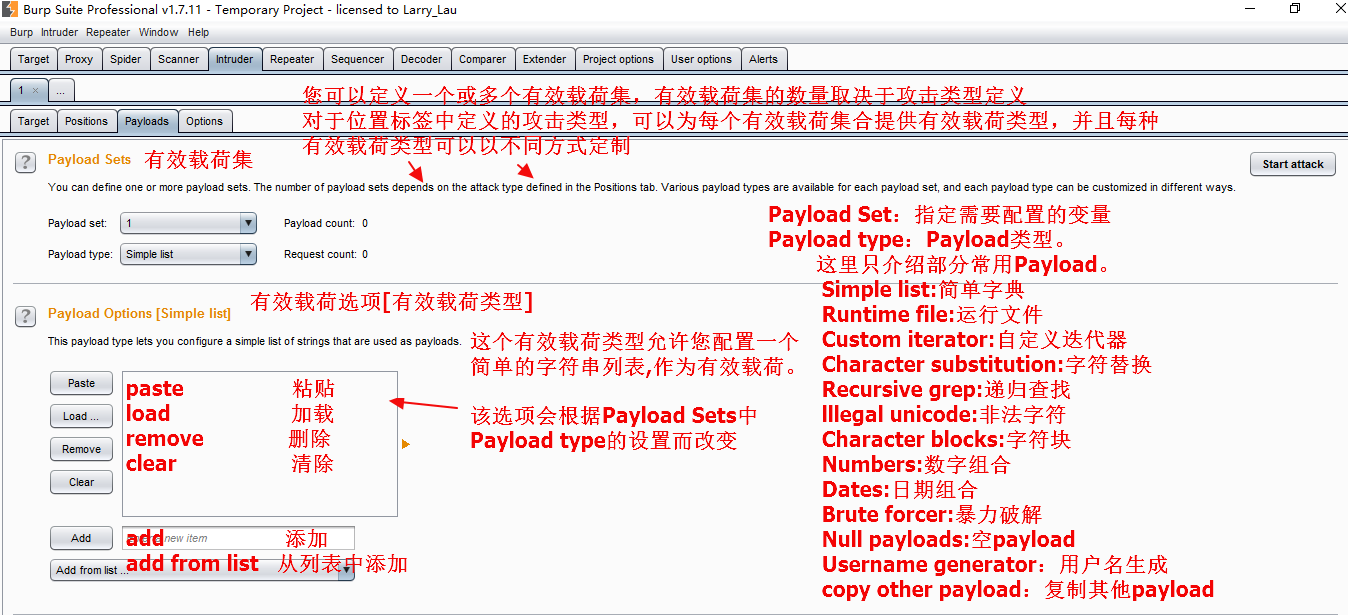
Task: Open the Intruder menu
Action: click(x=59, y=32)
